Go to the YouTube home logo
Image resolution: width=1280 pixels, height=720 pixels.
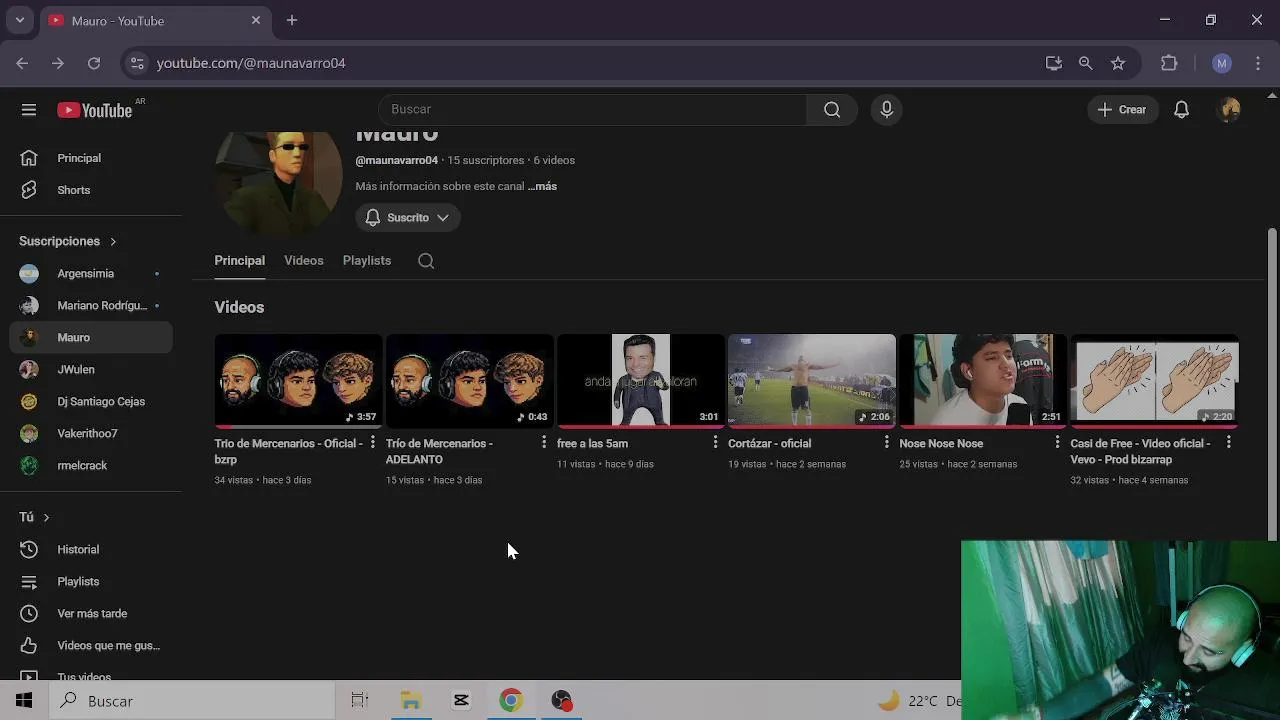pos(95,110)
